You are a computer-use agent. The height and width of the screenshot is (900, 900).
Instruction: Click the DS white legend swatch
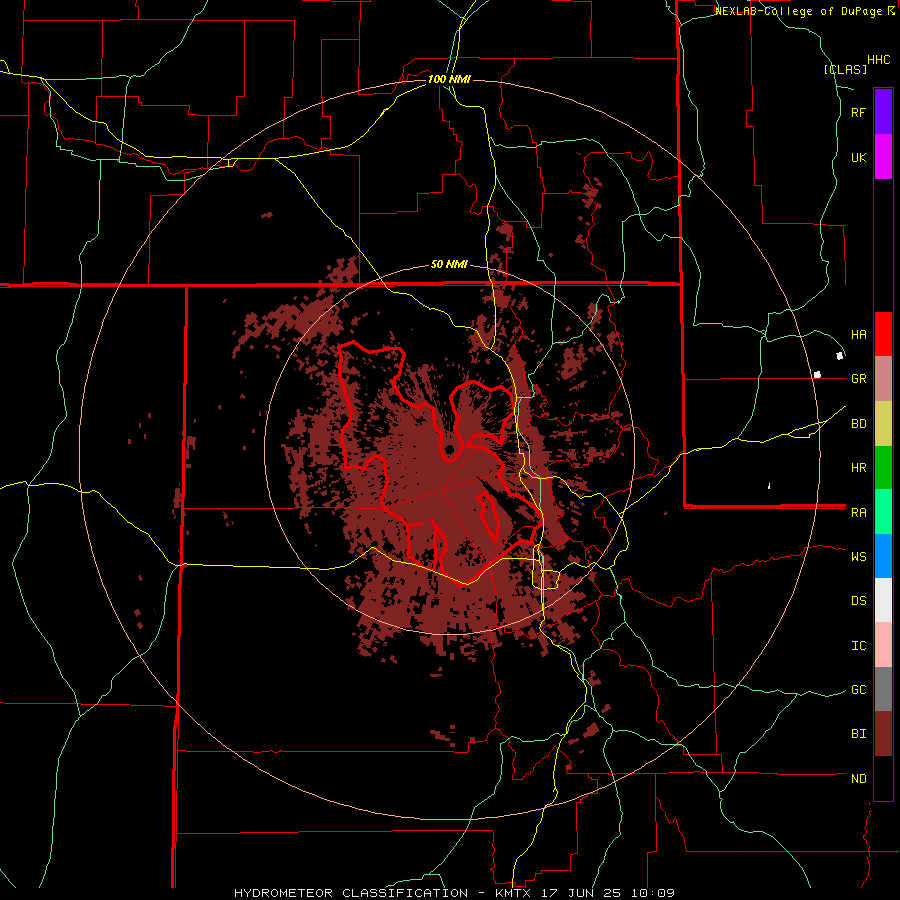coord(883,600)
